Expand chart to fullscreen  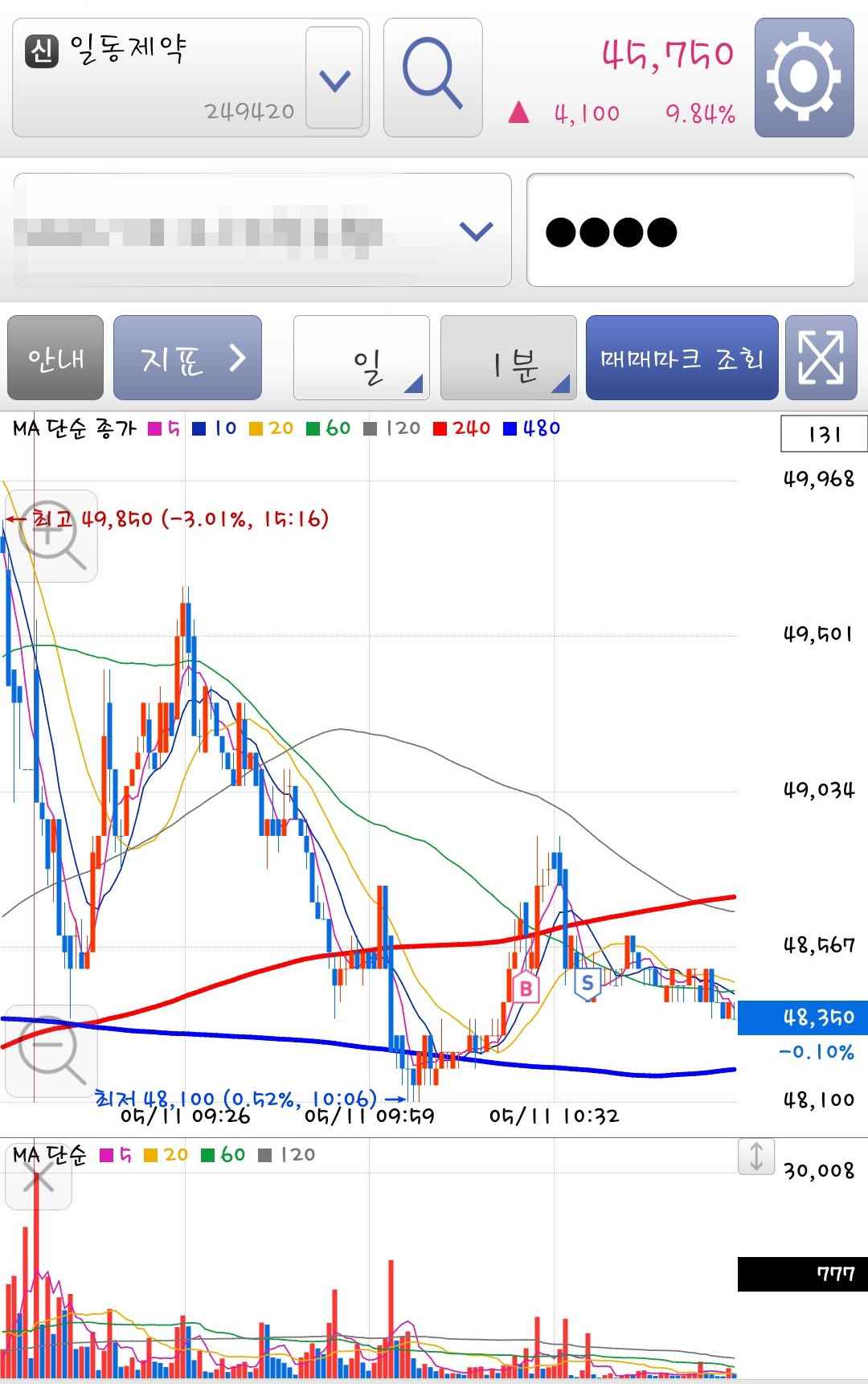pos(821,358)
